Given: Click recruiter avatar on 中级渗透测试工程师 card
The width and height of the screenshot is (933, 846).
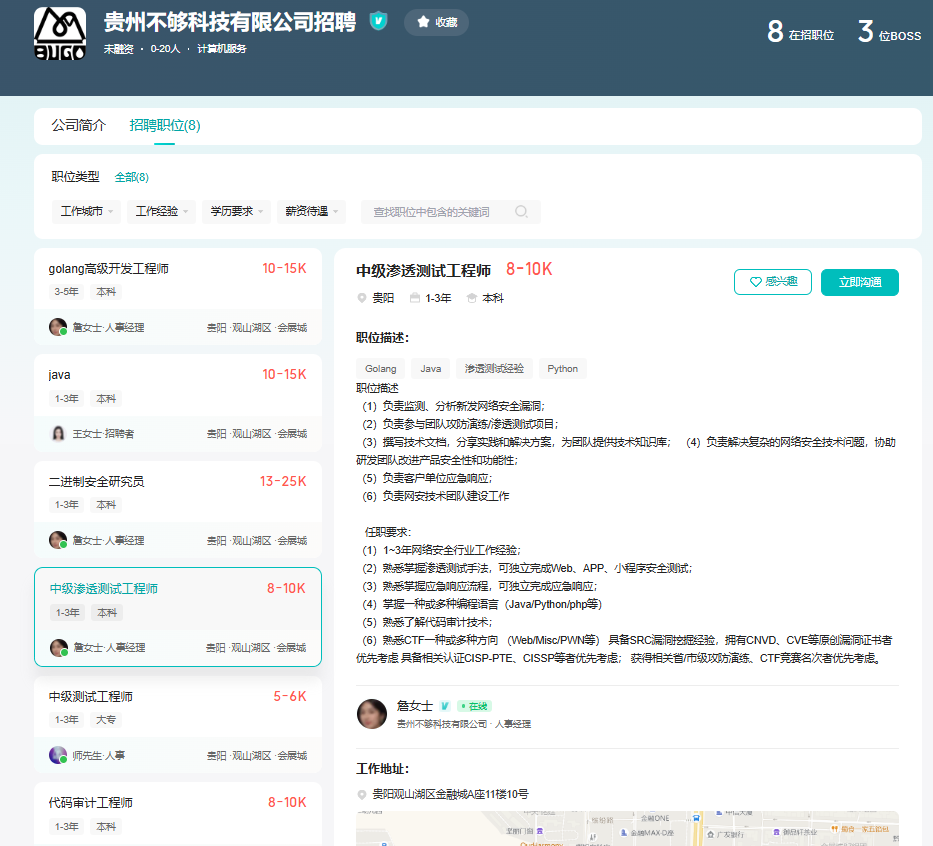Looking at the screenshot, I should point(59,647).
